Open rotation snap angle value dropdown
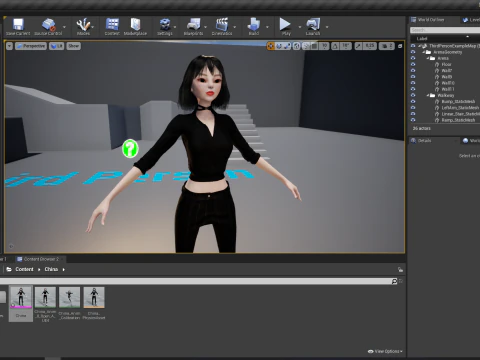Screen dimensions: 480x360 346,46
